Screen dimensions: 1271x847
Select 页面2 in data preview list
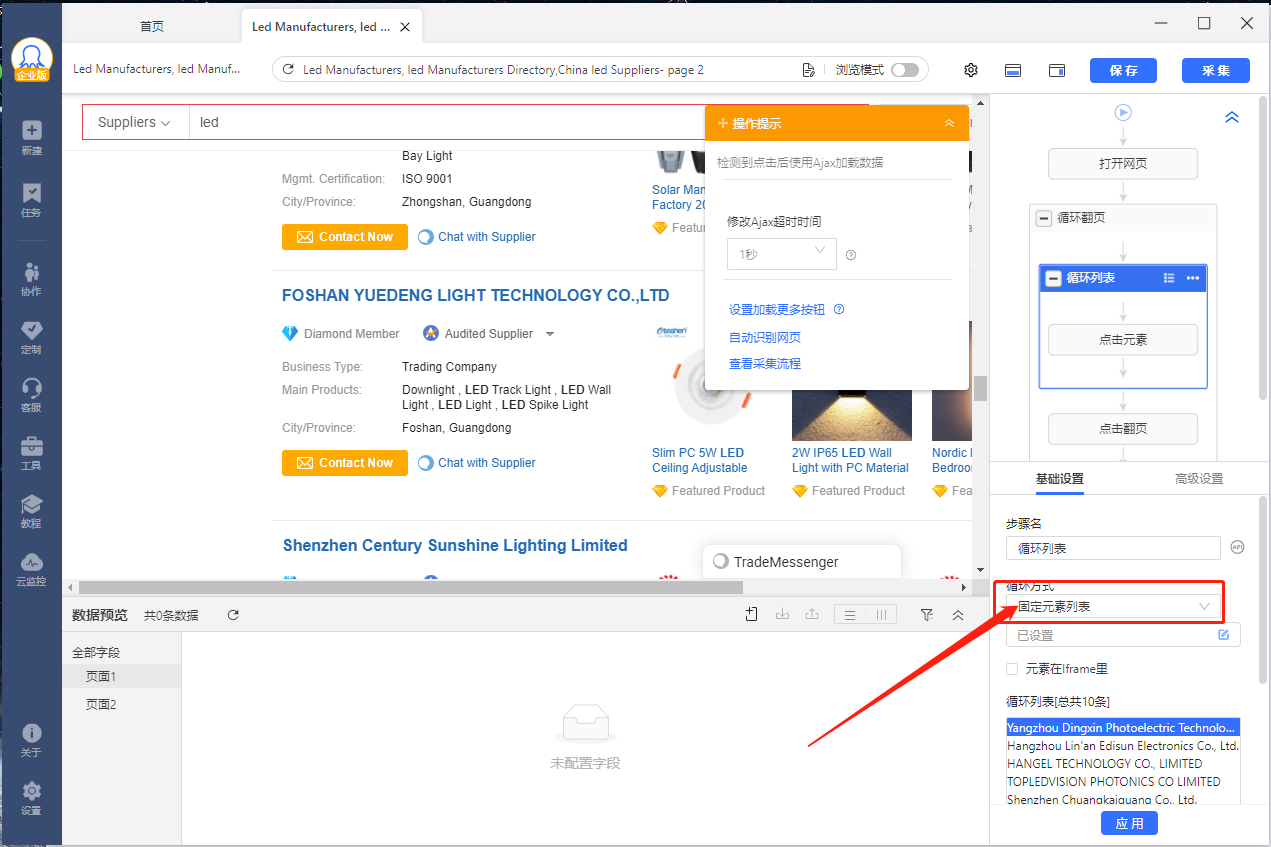122,705
